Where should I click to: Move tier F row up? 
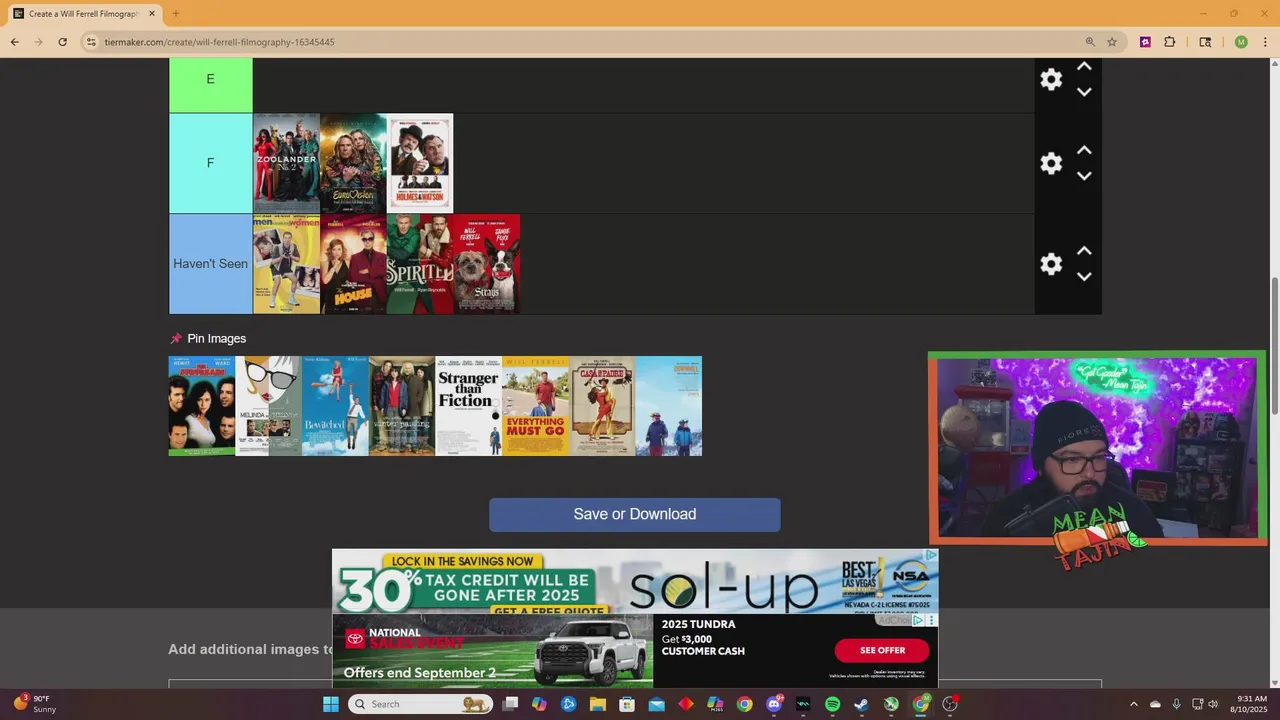(x=1084, y=150)
